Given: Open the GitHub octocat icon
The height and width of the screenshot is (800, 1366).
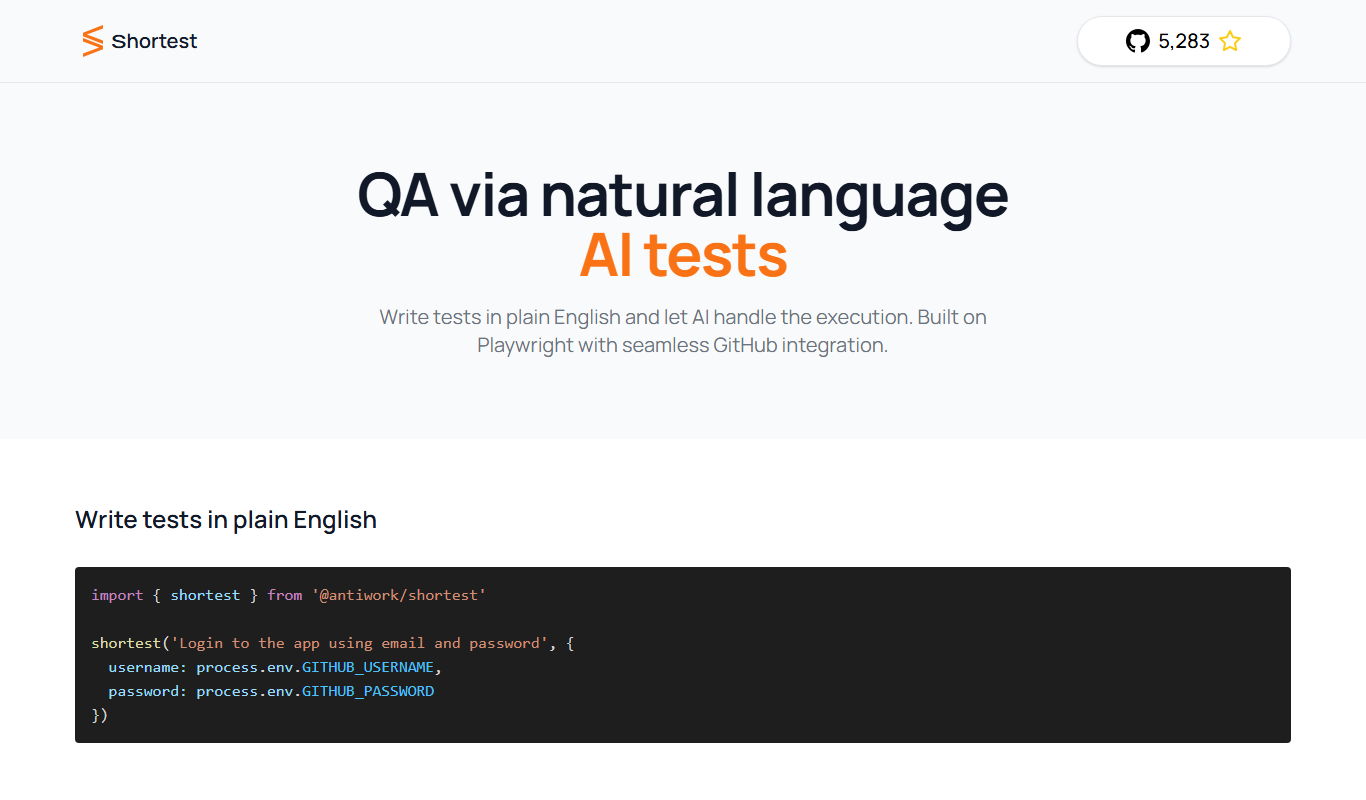Looking at the screenshot, I should pyautogui.click(x=1138, y=41).
